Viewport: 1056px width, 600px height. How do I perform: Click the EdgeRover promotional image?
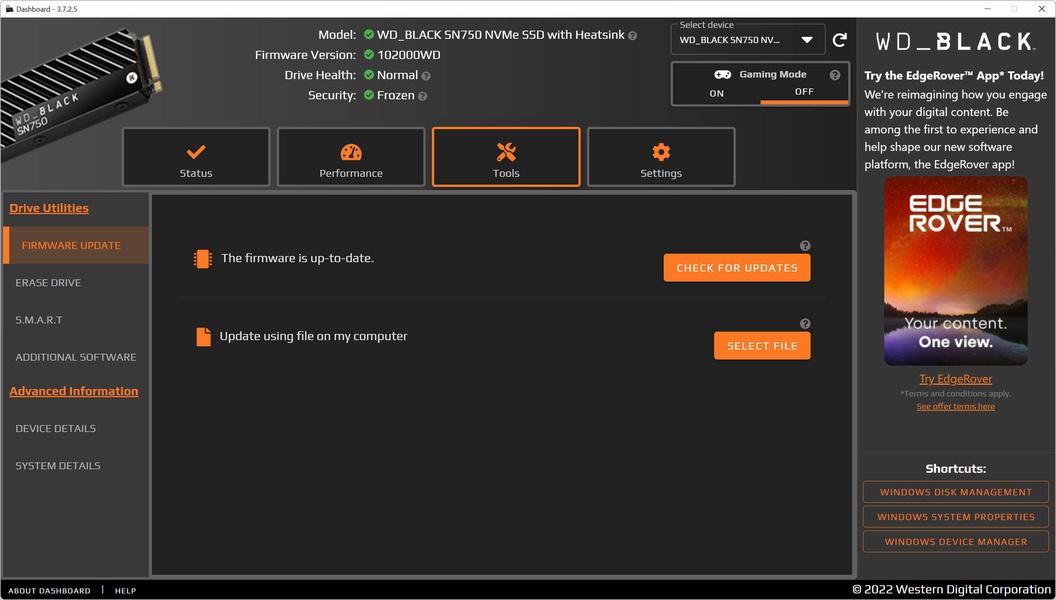click(x=956, y=271)
